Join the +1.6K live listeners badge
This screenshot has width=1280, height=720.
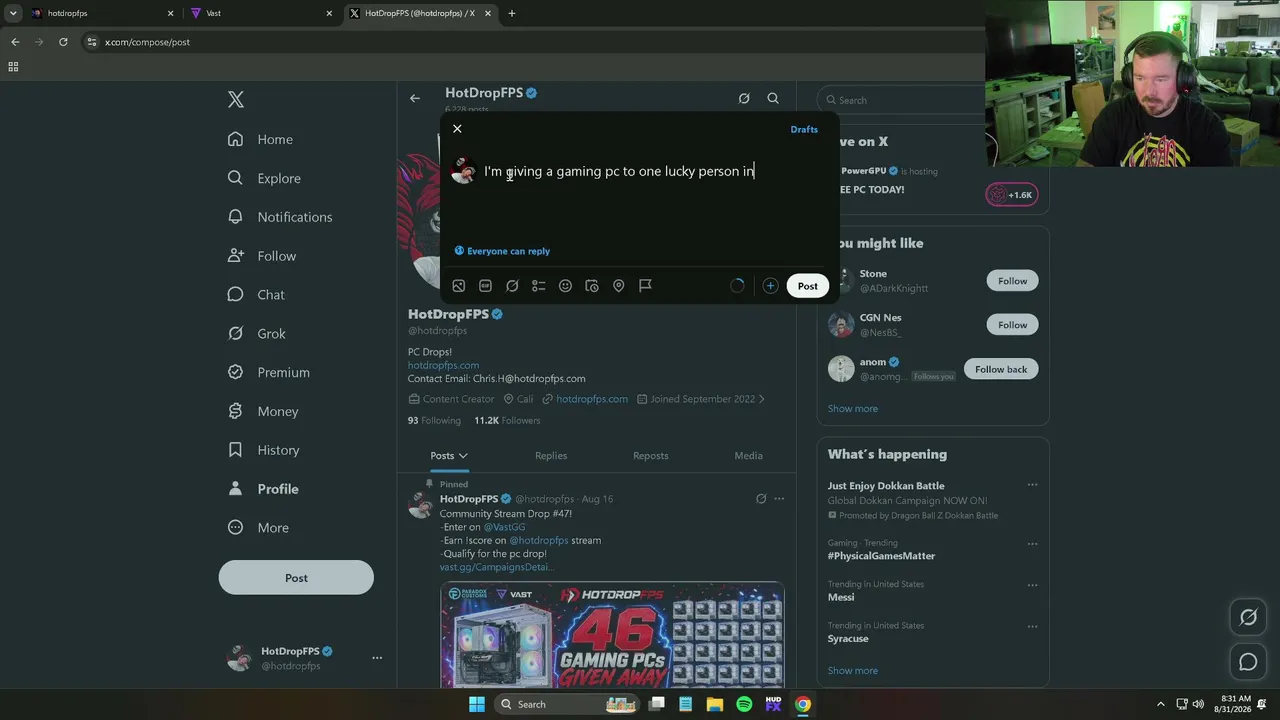pos(1012,195)
